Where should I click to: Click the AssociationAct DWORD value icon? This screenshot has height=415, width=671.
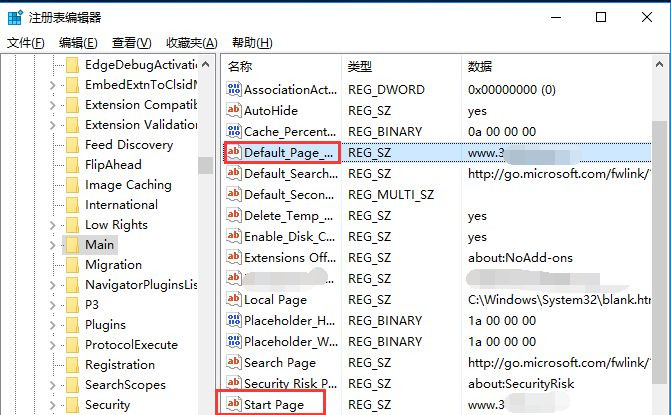234,90
